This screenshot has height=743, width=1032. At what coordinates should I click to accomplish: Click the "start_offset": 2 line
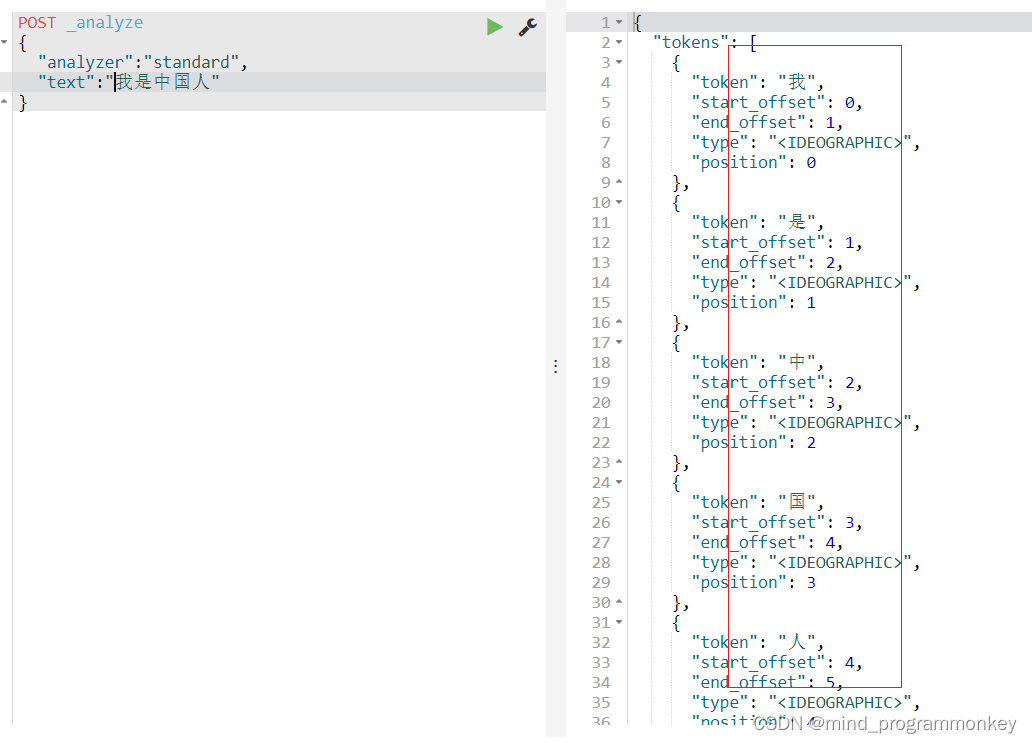[777, 383]
